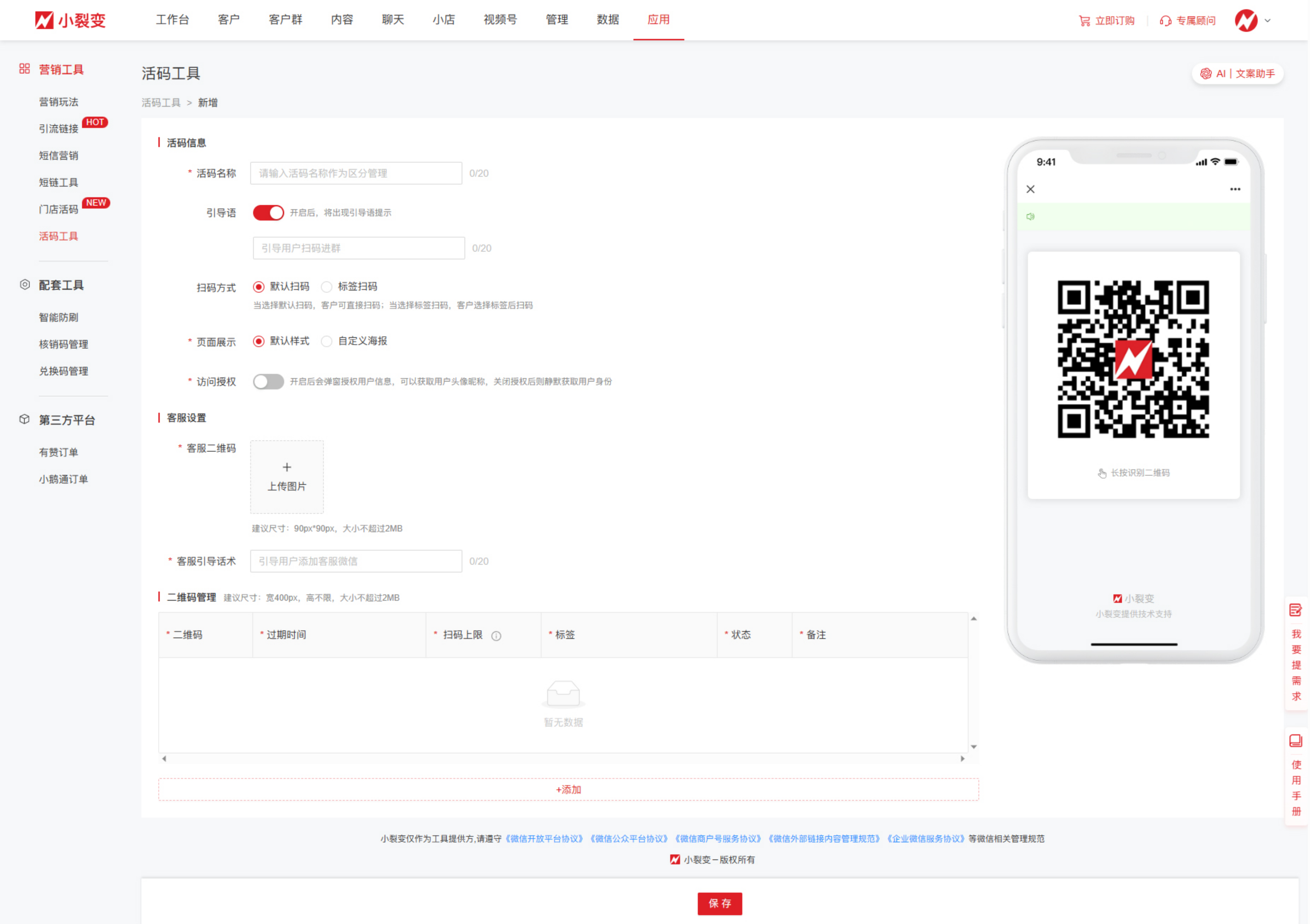This screenshot has height=924, width=1310.
Task: Click table scroll-down arrow
Action: tap(974, 747)
